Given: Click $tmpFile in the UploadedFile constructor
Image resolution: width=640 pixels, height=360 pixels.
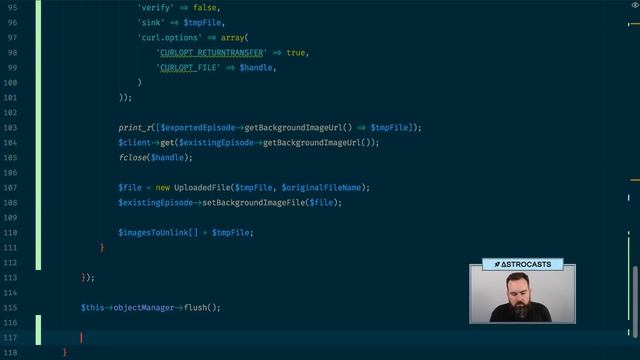Looking at the screenshot, I should click(253, 187).
